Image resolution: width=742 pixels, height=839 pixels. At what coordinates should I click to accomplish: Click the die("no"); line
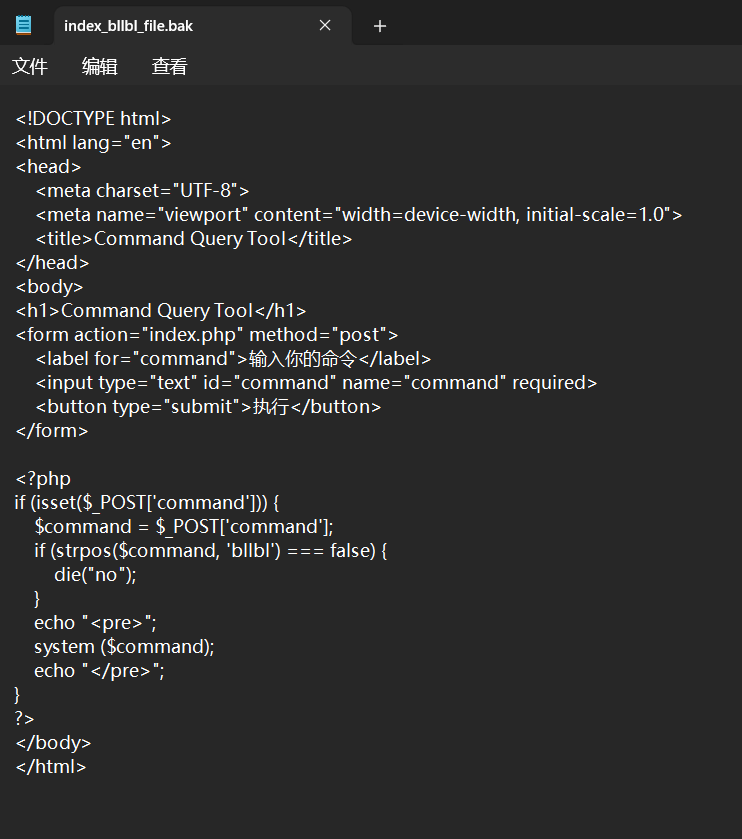pos(95,575)
